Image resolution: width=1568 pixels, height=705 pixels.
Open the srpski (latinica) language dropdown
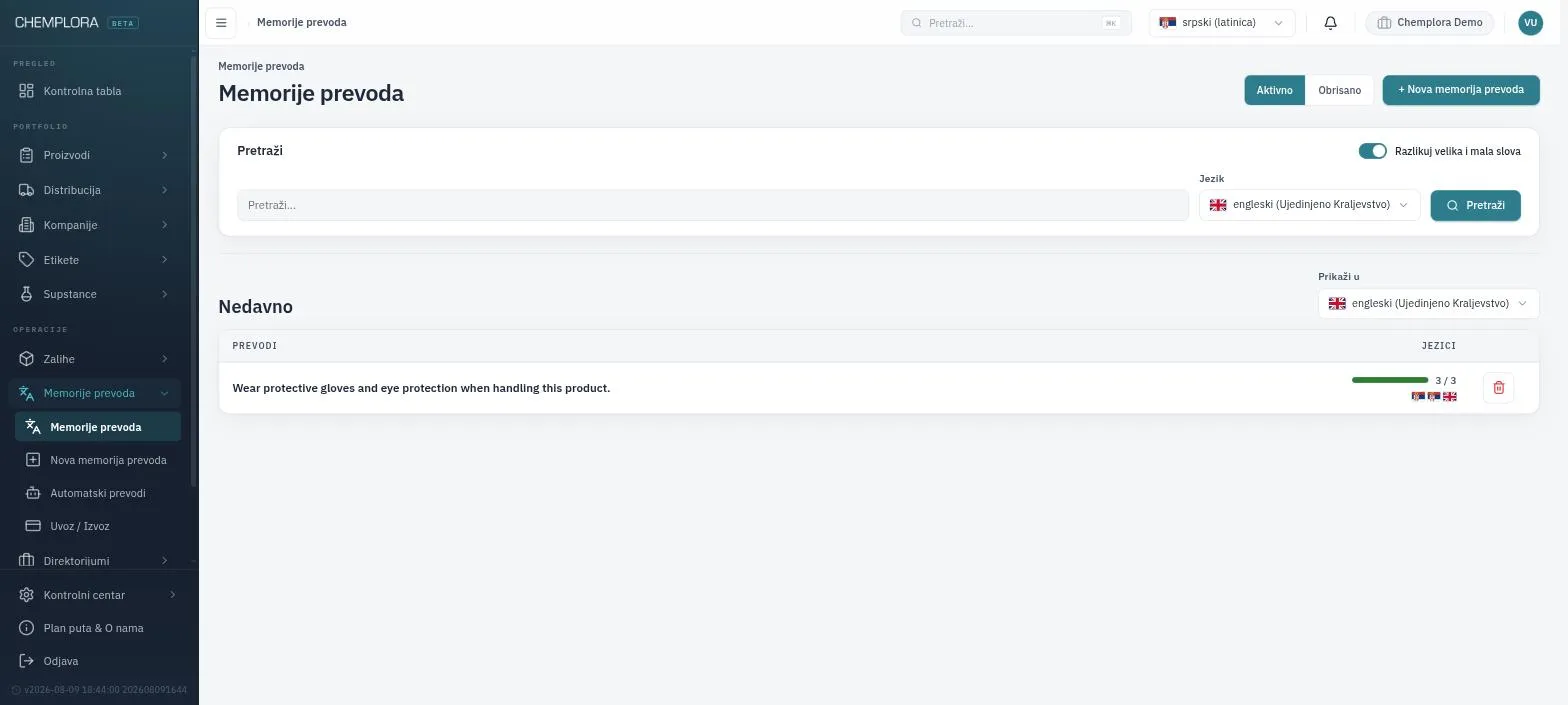coord(1222,23)
